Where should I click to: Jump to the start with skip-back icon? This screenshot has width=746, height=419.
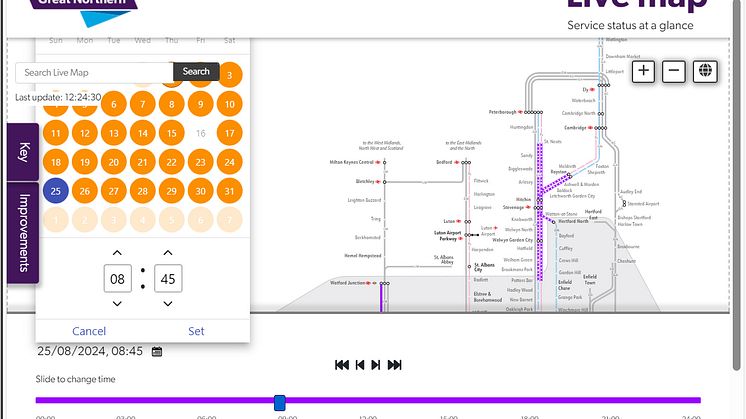click(342, 365)
